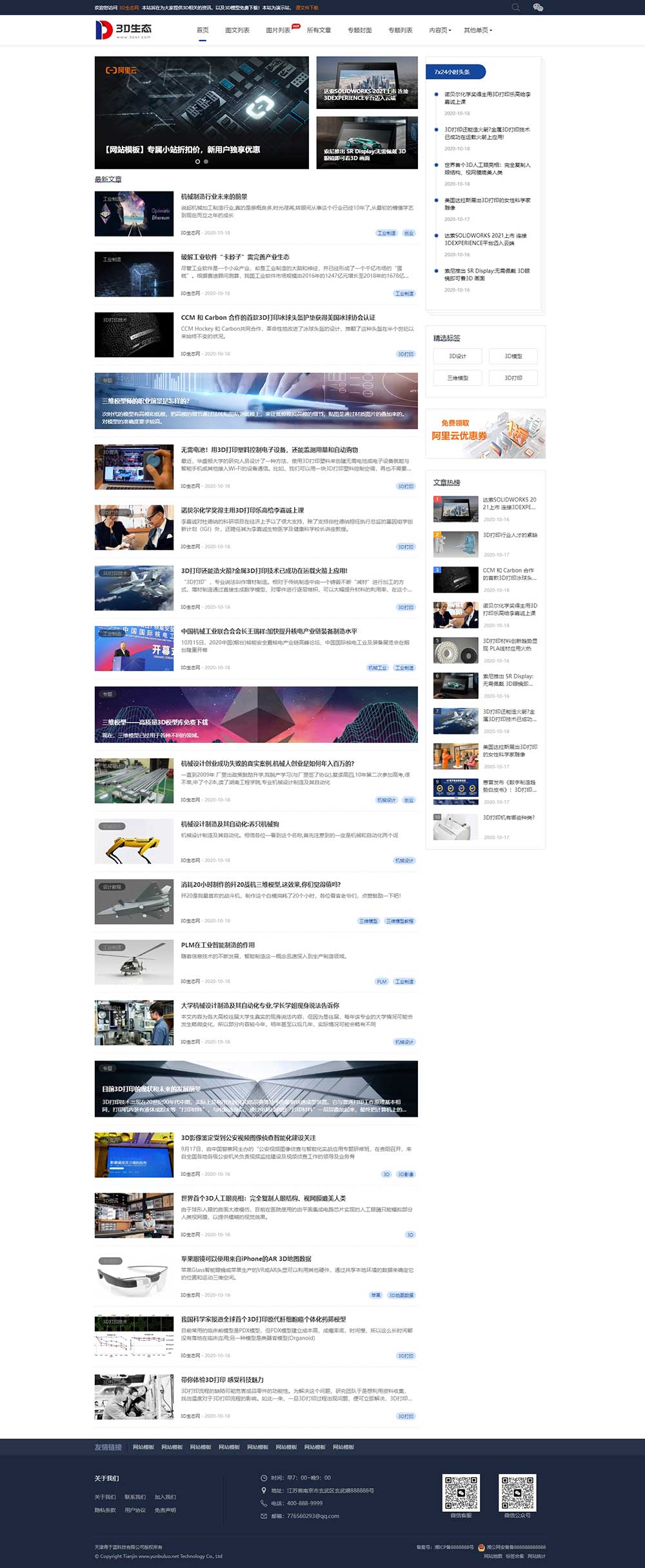
Task: Click the 3D生态 site logo
Action: click(124, 30)
